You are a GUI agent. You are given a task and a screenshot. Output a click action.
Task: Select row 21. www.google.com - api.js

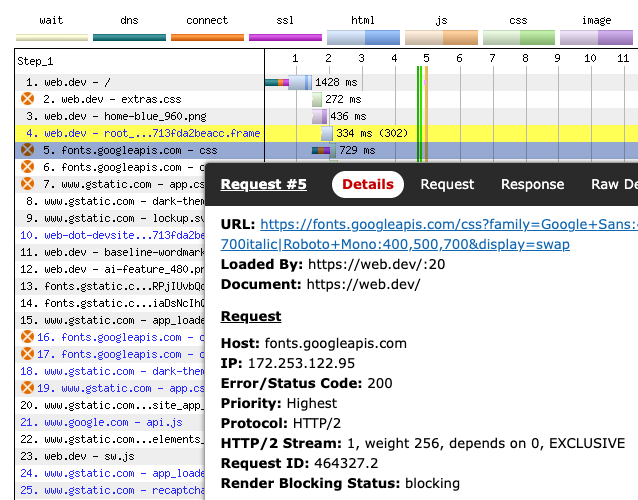click(110, 423)
